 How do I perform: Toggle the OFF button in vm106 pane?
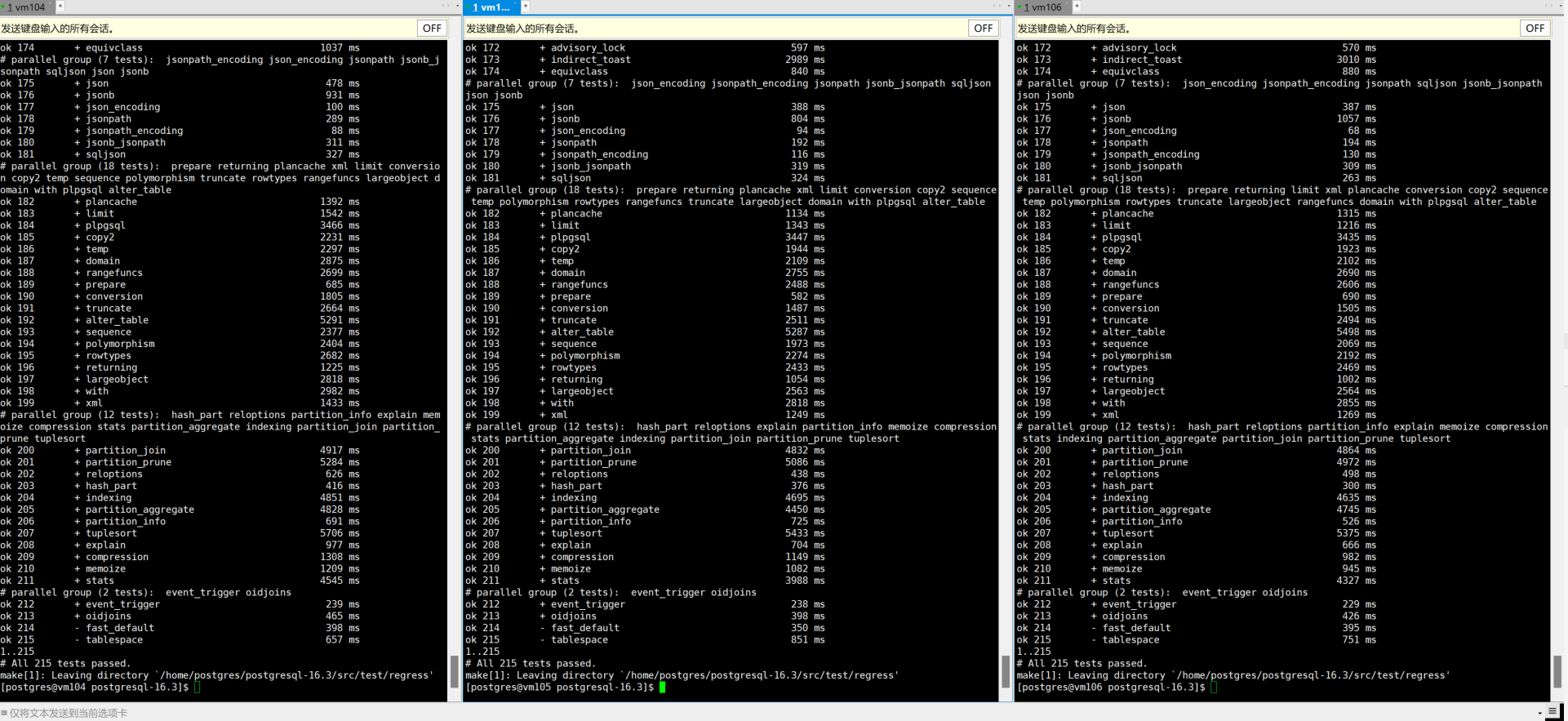tap(1535, 28)
